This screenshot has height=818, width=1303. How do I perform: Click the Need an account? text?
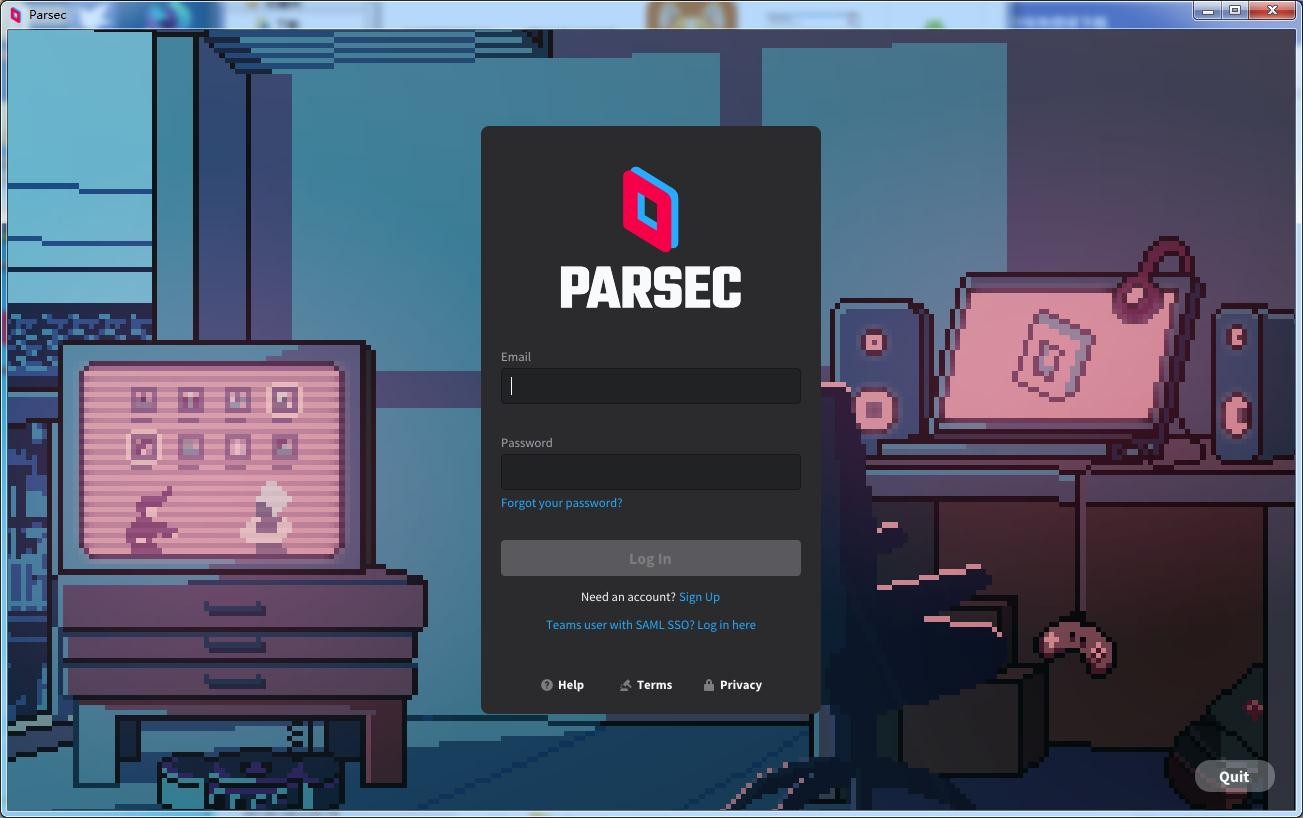pyautogui.click(x=628, y=597)
